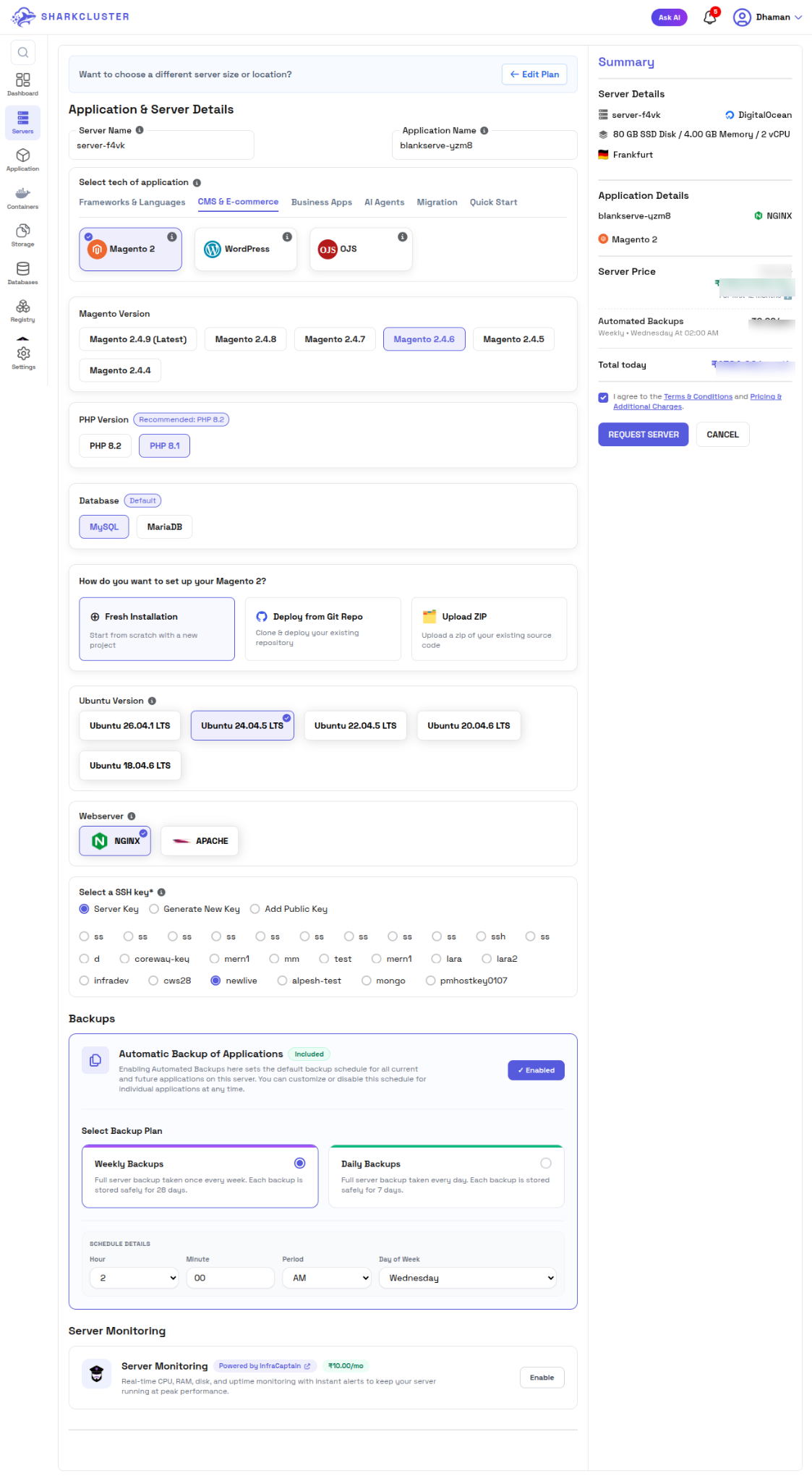Viewport: 812px width, 1481px height.
Task: Select the Magento 2 application card
Action: click(x=130, y=249)
